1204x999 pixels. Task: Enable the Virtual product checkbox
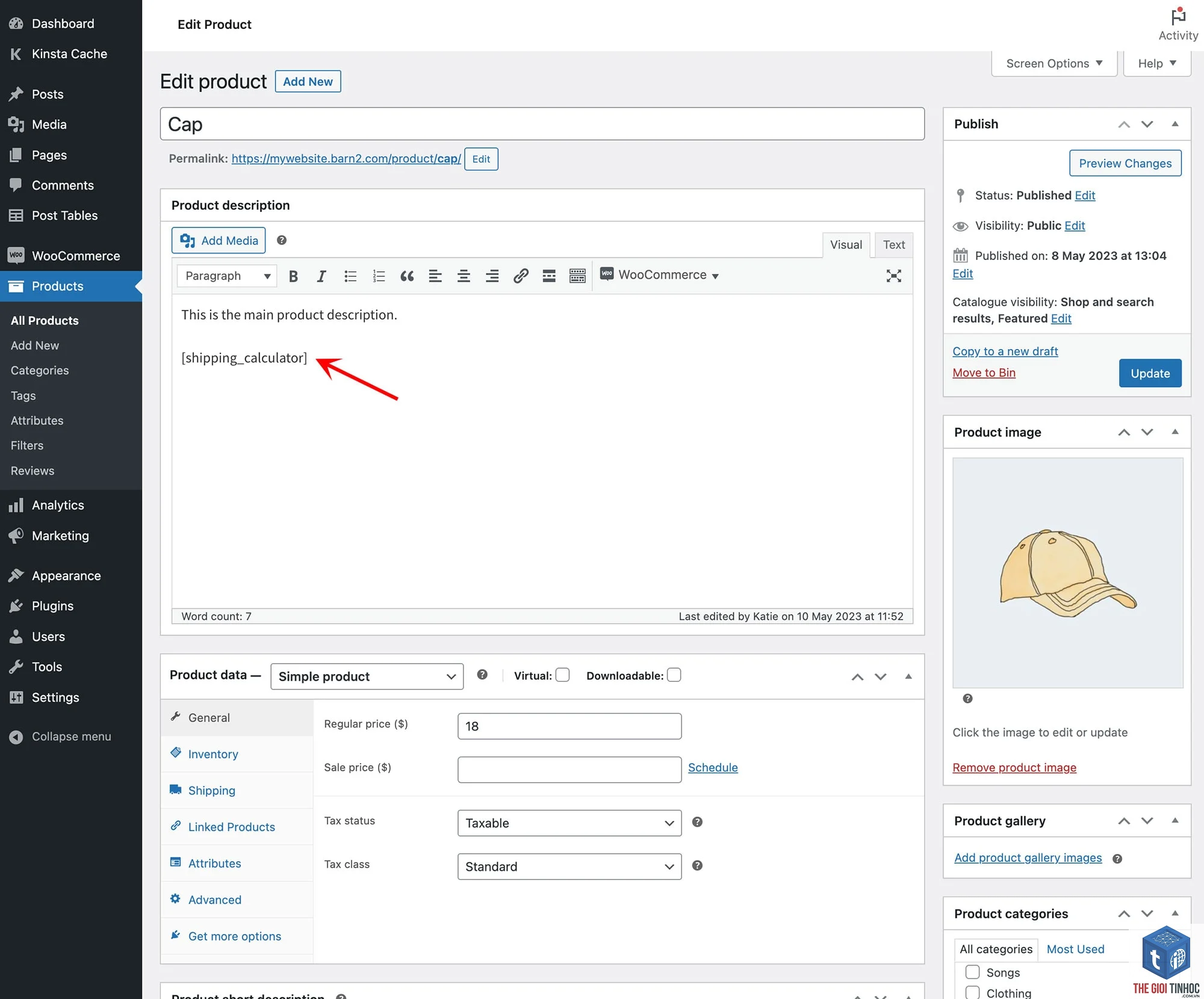pos(563,675)
